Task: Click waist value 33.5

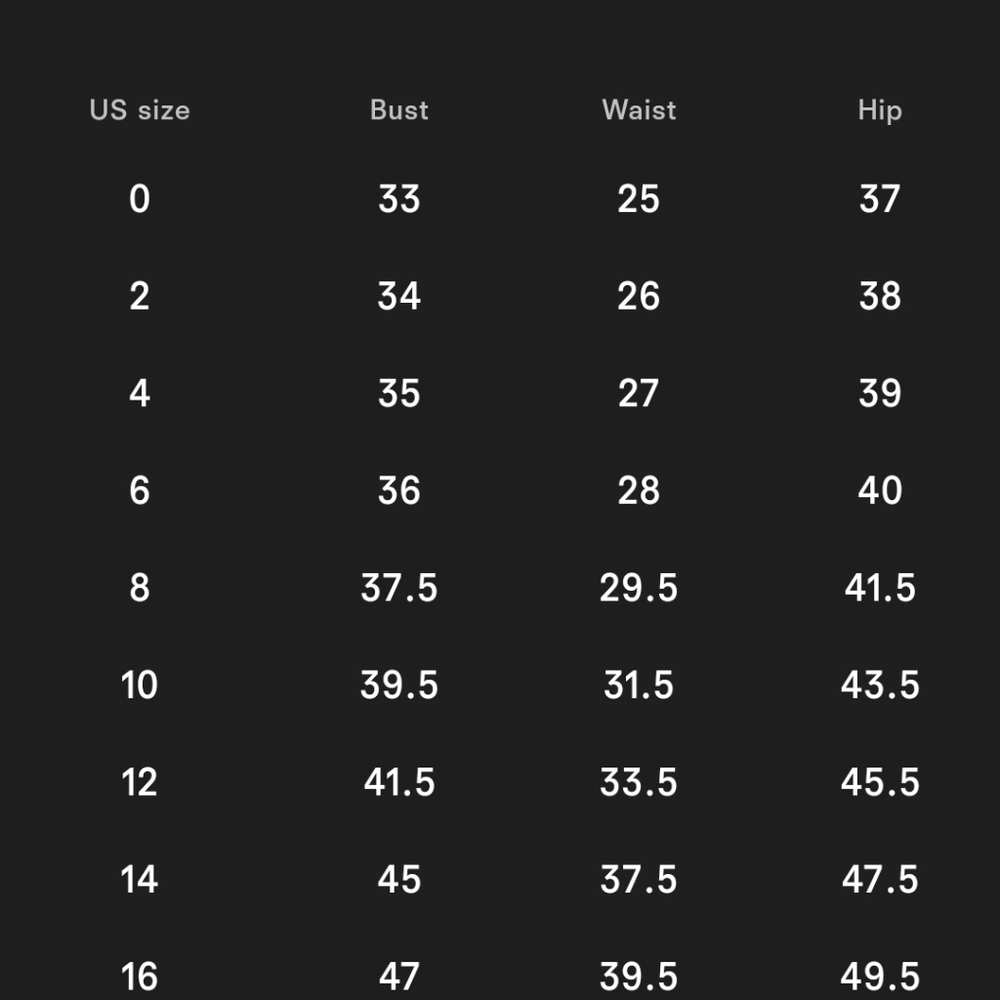Action: [638, 783]
